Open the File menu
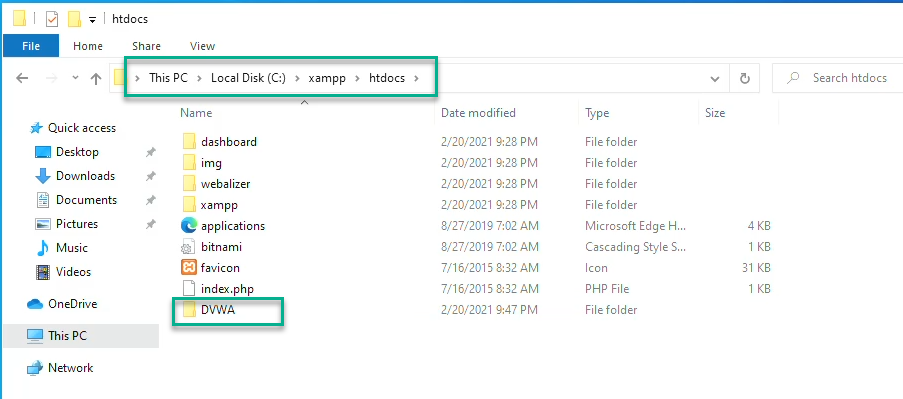 click(x=31, y=46)
